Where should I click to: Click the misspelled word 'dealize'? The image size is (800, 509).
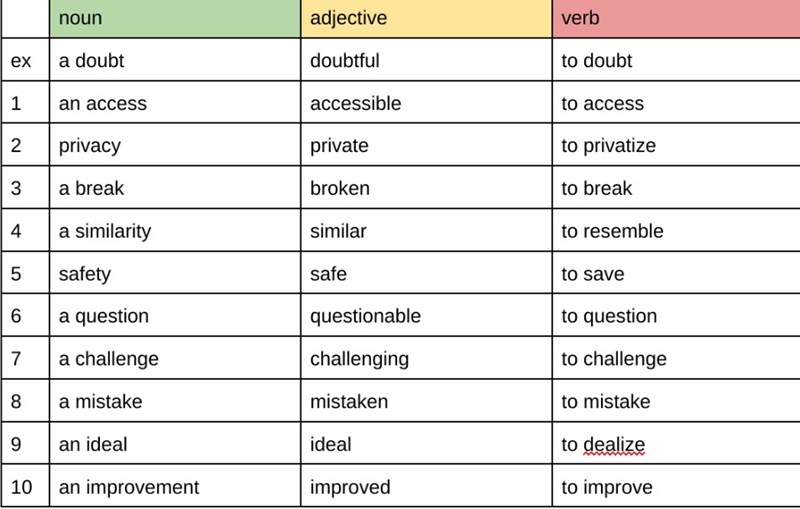point(614,445)
